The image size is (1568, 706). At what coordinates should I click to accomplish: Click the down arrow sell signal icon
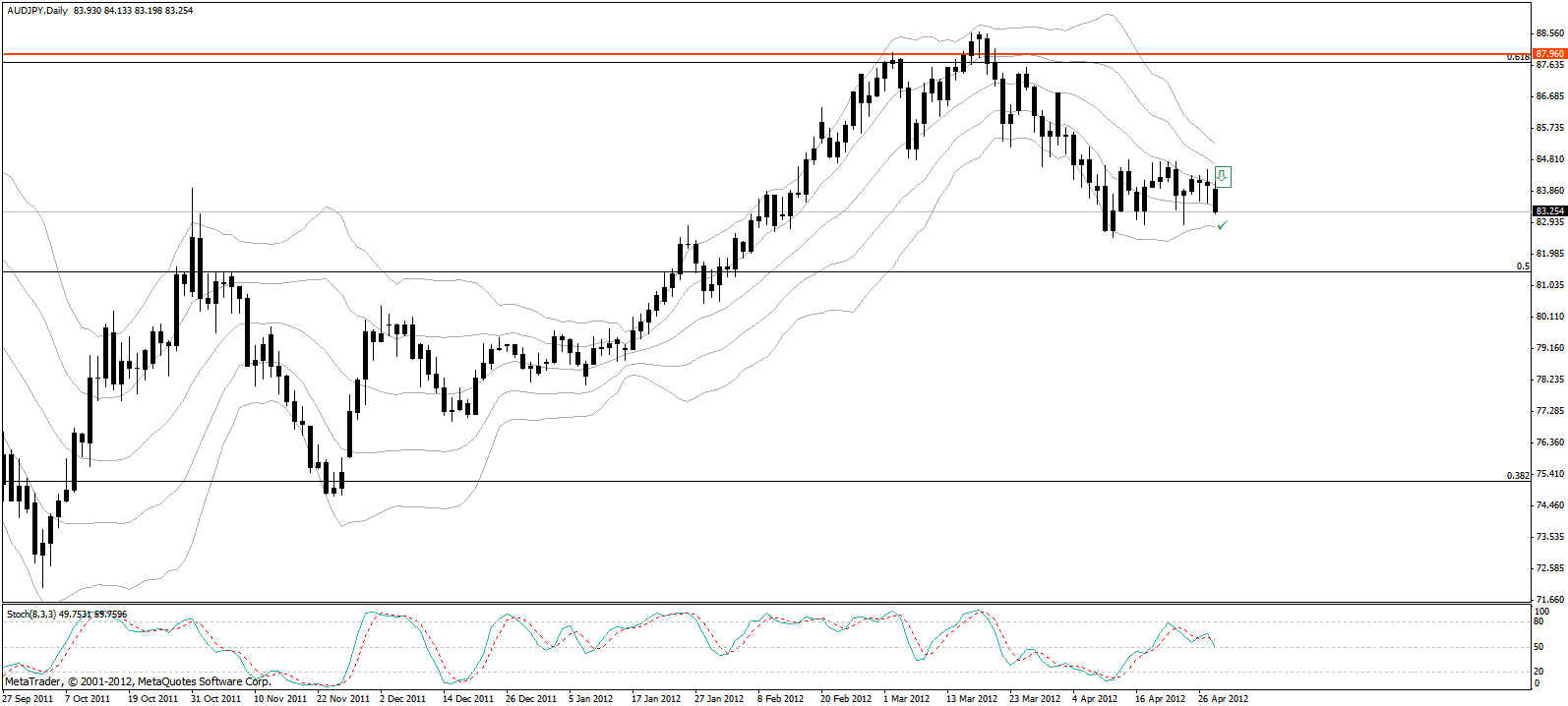point(1223,177)
